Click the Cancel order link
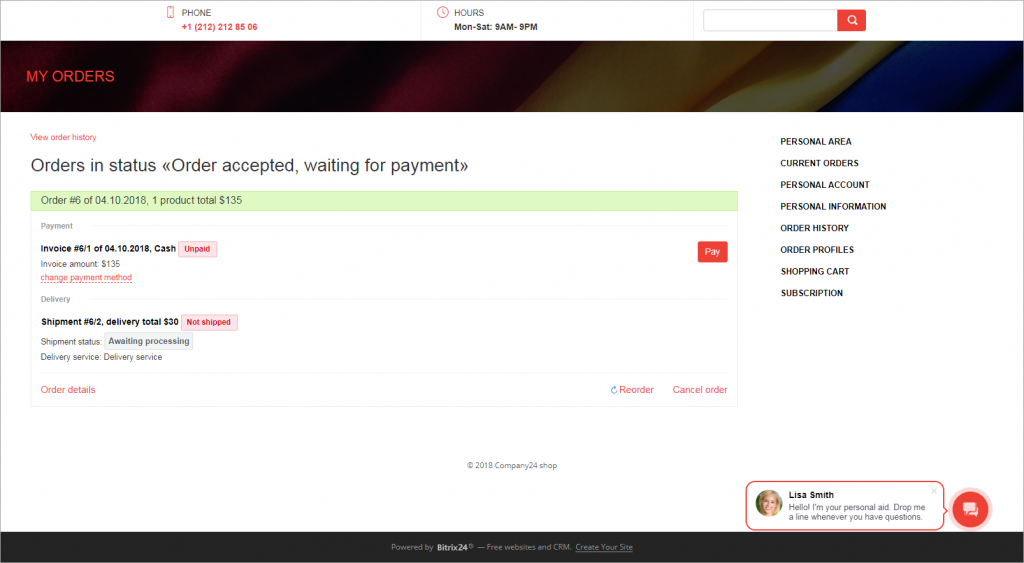The height and width of the screenshot is (563, 1024). 700,390
